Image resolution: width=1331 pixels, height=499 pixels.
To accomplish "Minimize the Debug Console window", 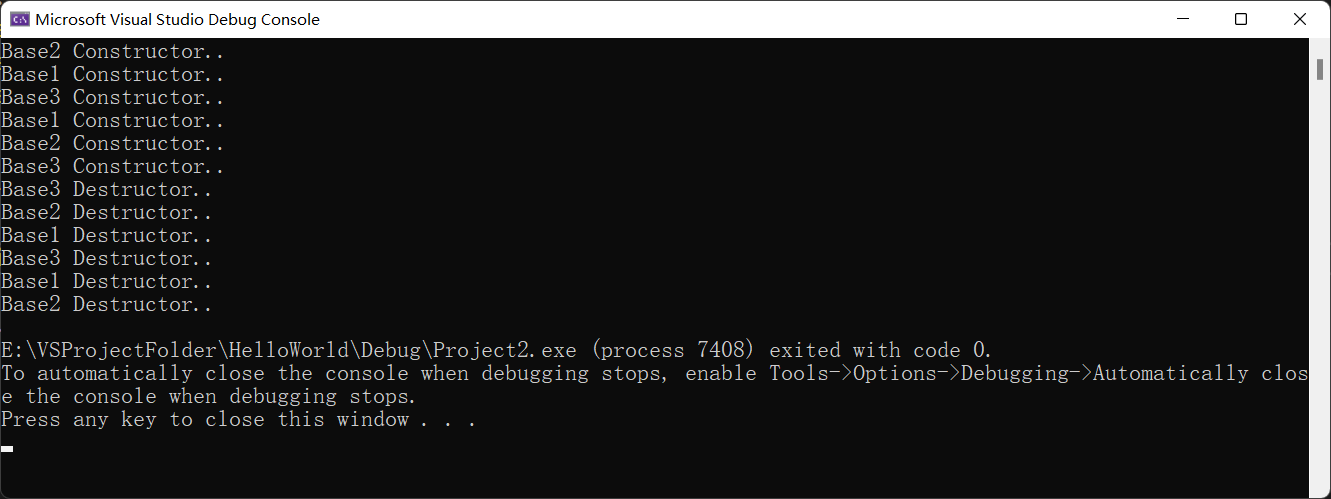I will tap(1182, 19).
